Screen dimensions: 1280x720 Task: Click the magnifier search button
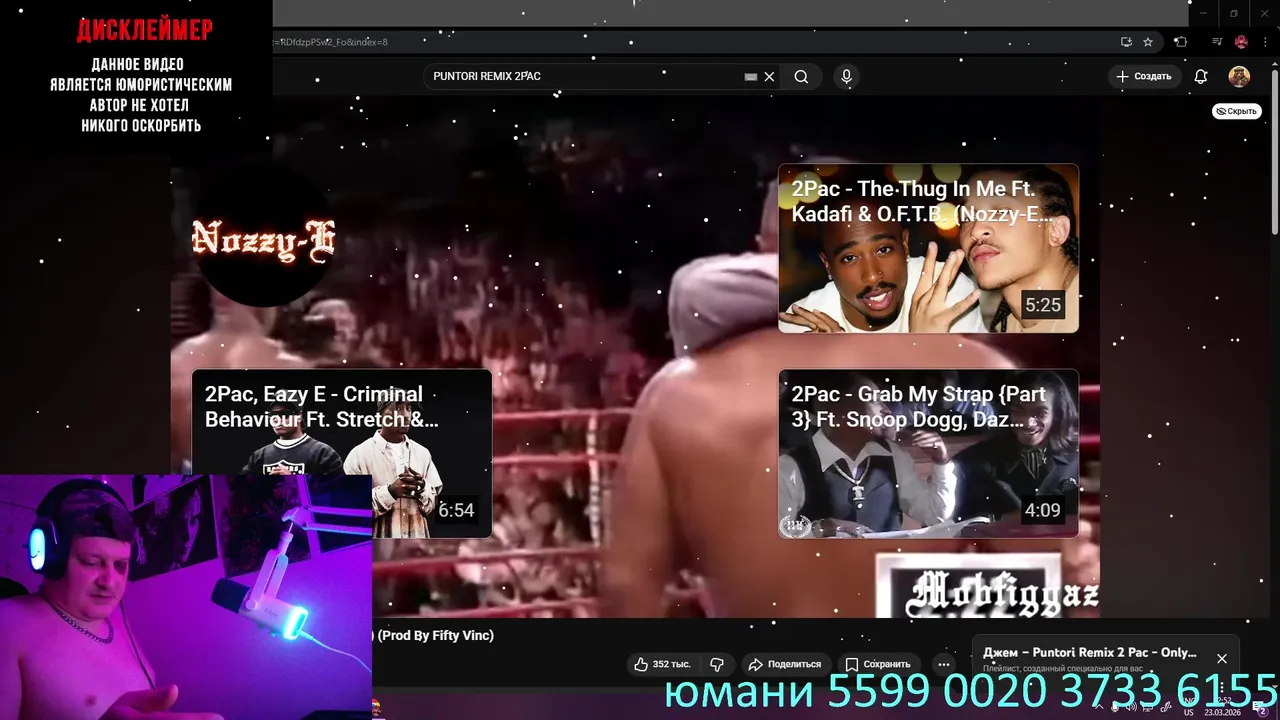tap(801, 77)
